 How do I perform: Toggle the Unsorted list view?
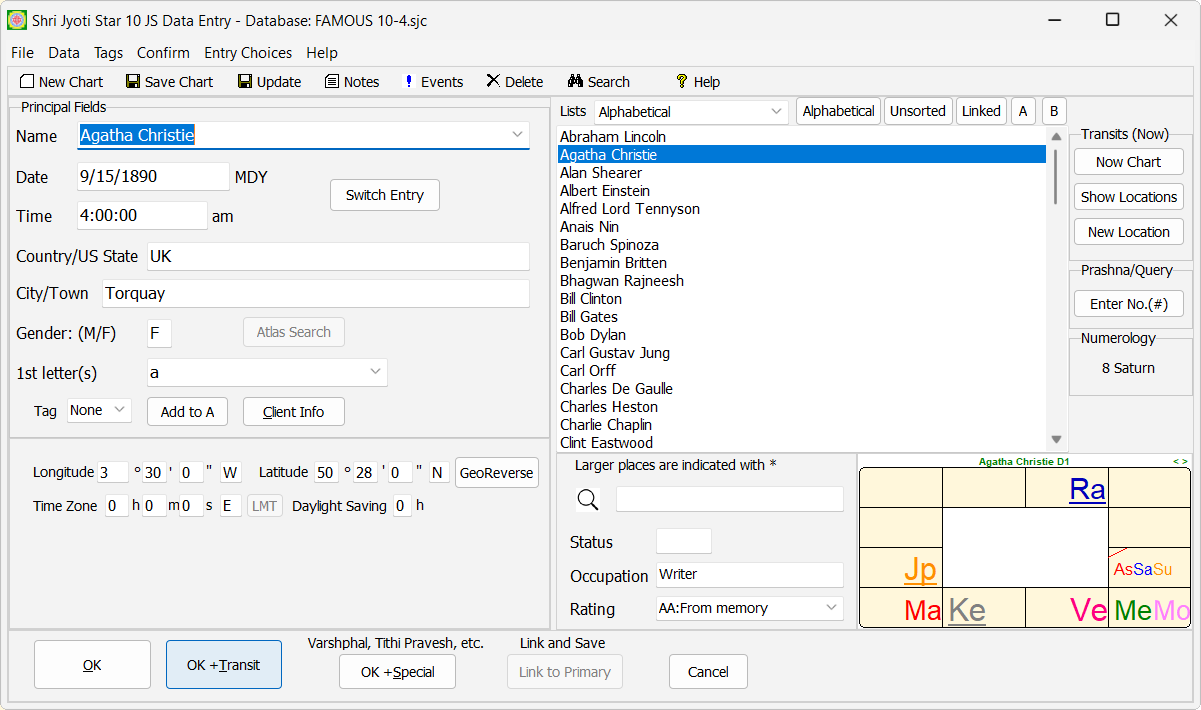click(x=917, y=111)
